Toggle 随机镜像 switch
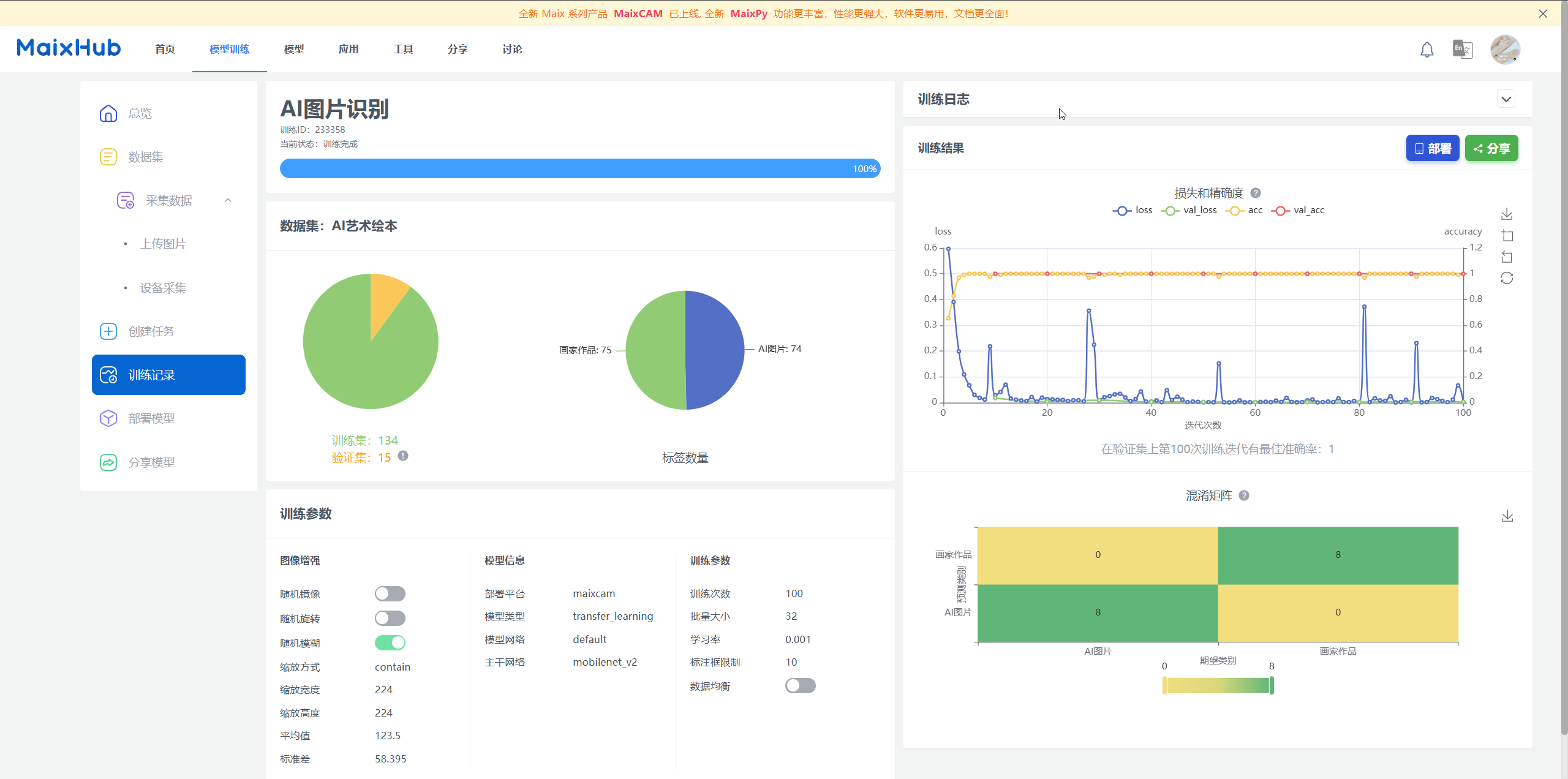Screen dimensions: 1568x779 (x=390, y=593)
